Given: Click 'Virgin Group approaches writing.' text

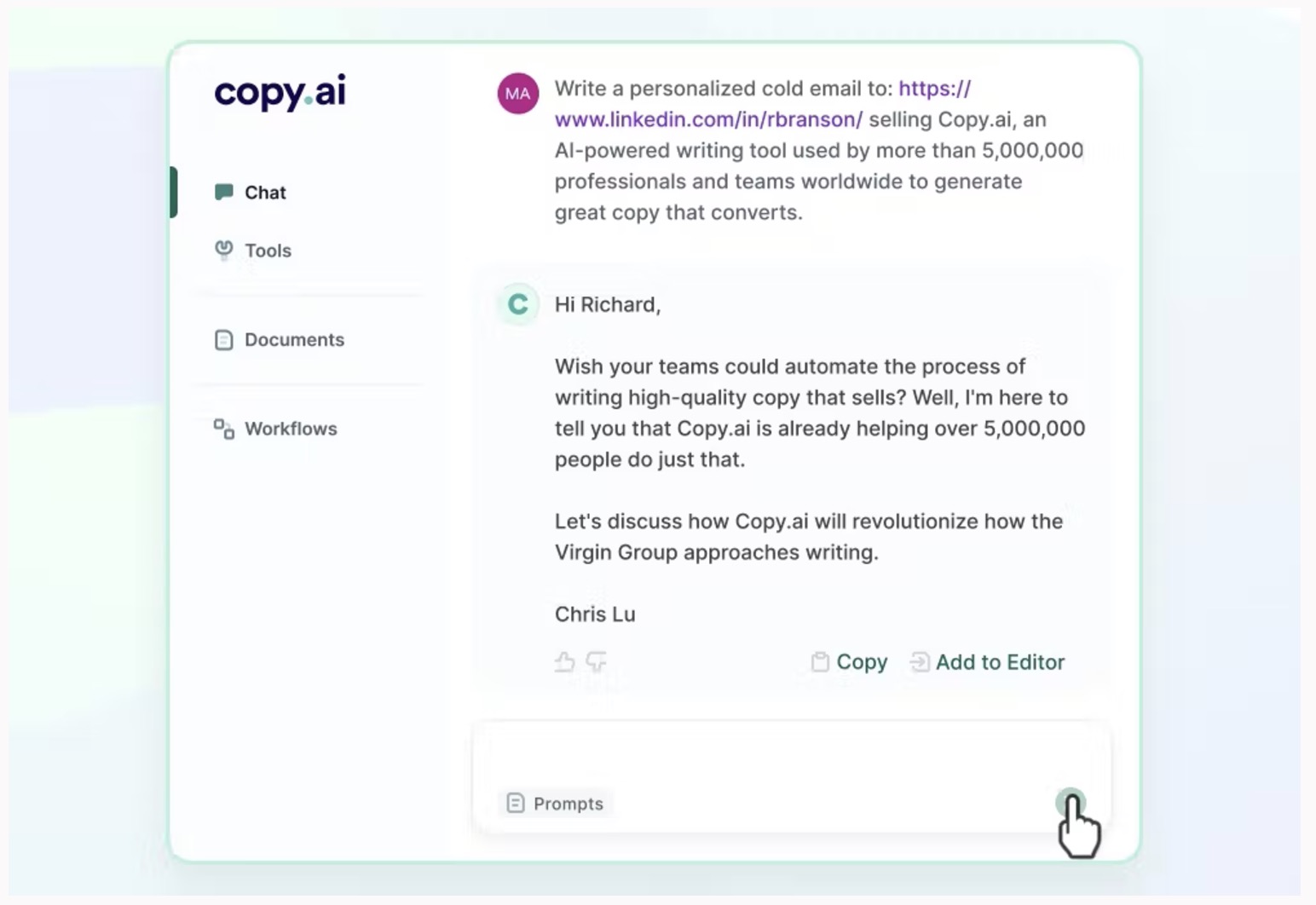Looking at the screenshot, I should click(x=716, y=553).
